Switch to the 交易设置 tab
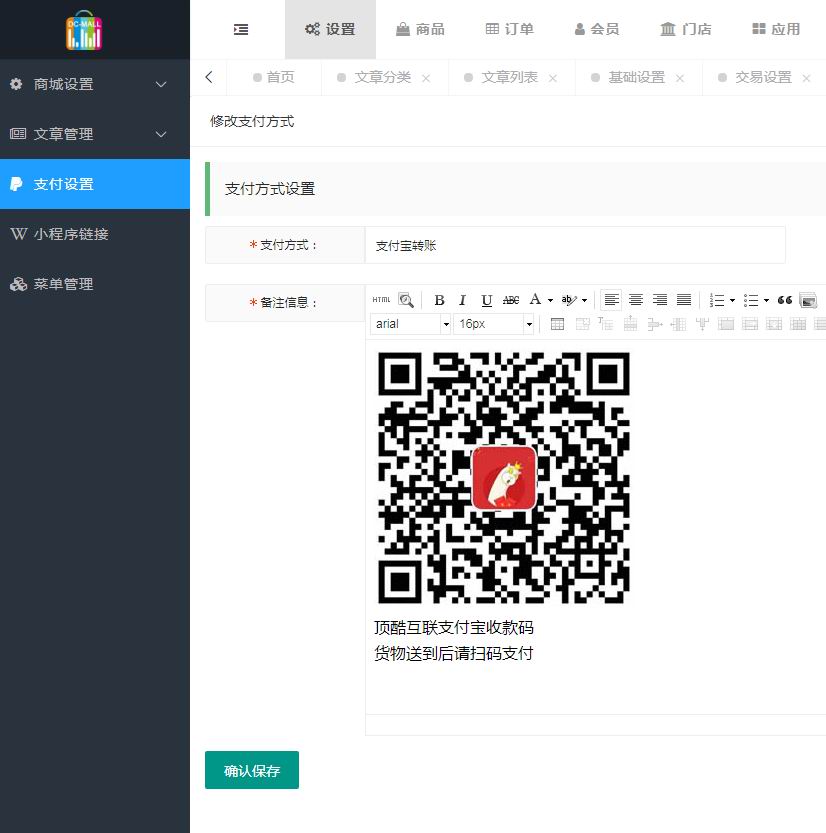 pyautogui.click(x=763, y=78)
